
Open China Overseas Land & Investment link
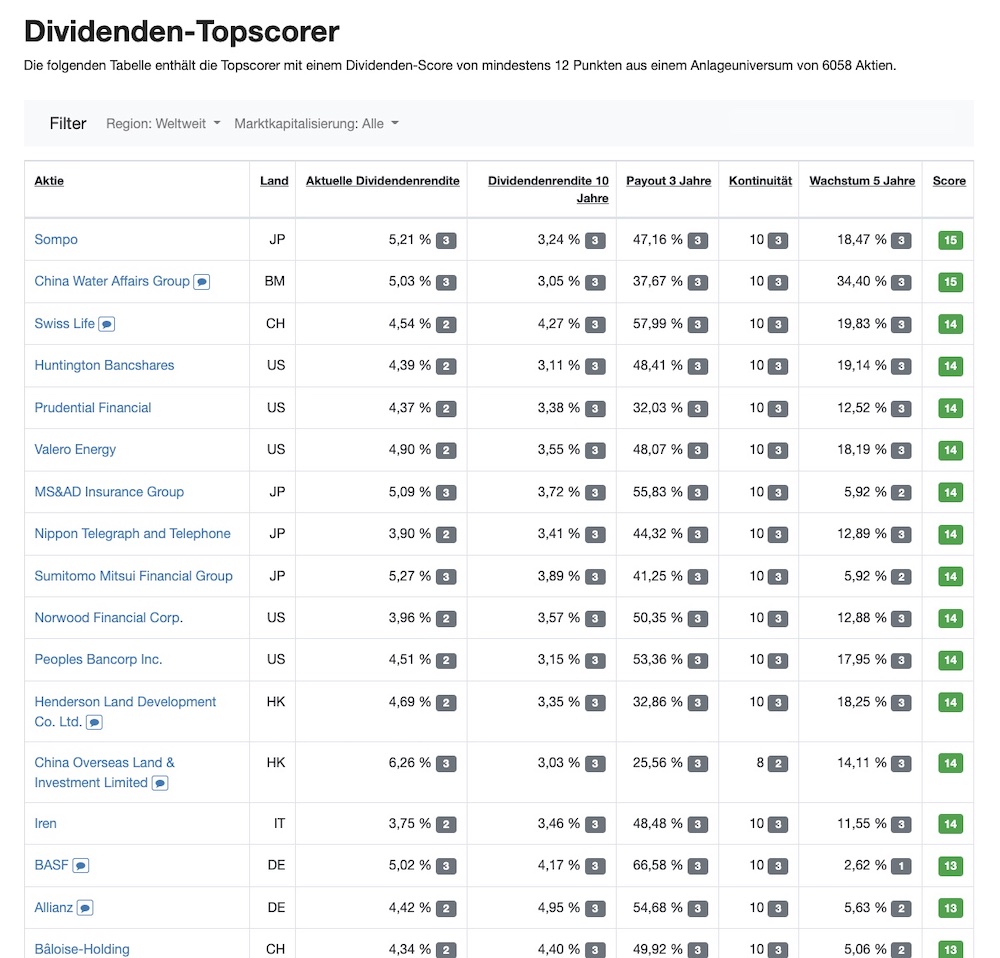tap(105, 772)
